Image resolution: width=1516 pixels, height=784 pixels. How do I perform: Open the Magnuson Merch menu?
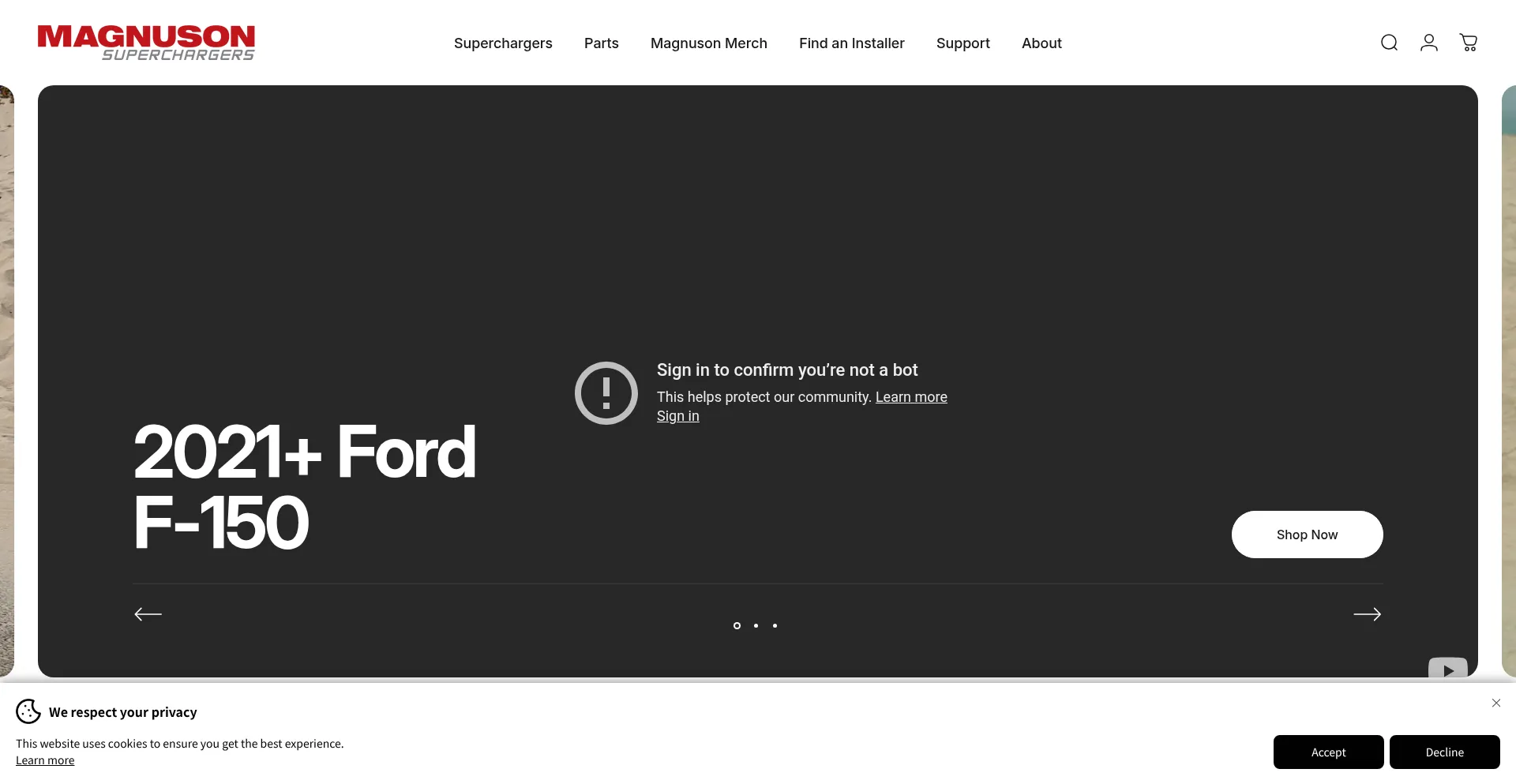(709, 43)
